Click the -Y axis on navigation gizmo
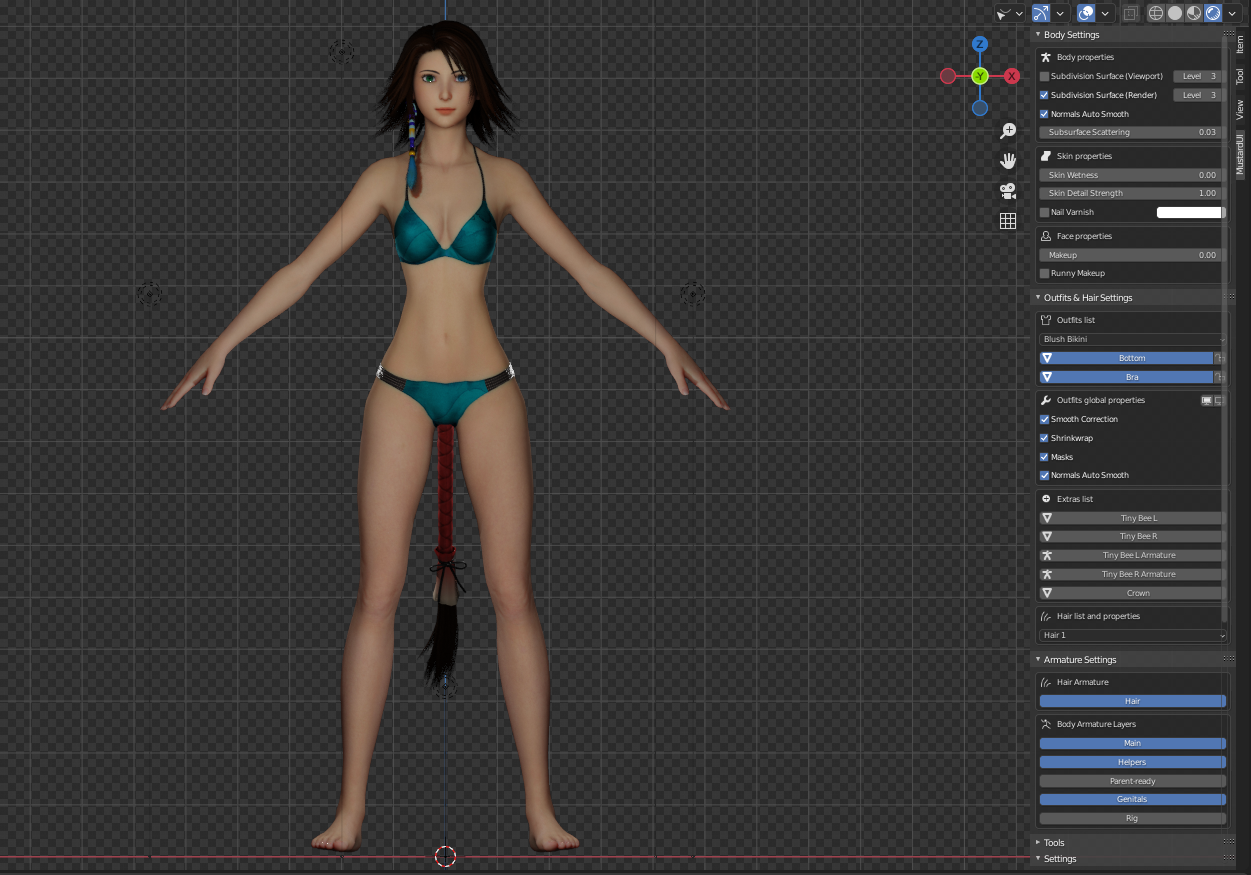Viewport: 1251px width, 875px height. 980,76
